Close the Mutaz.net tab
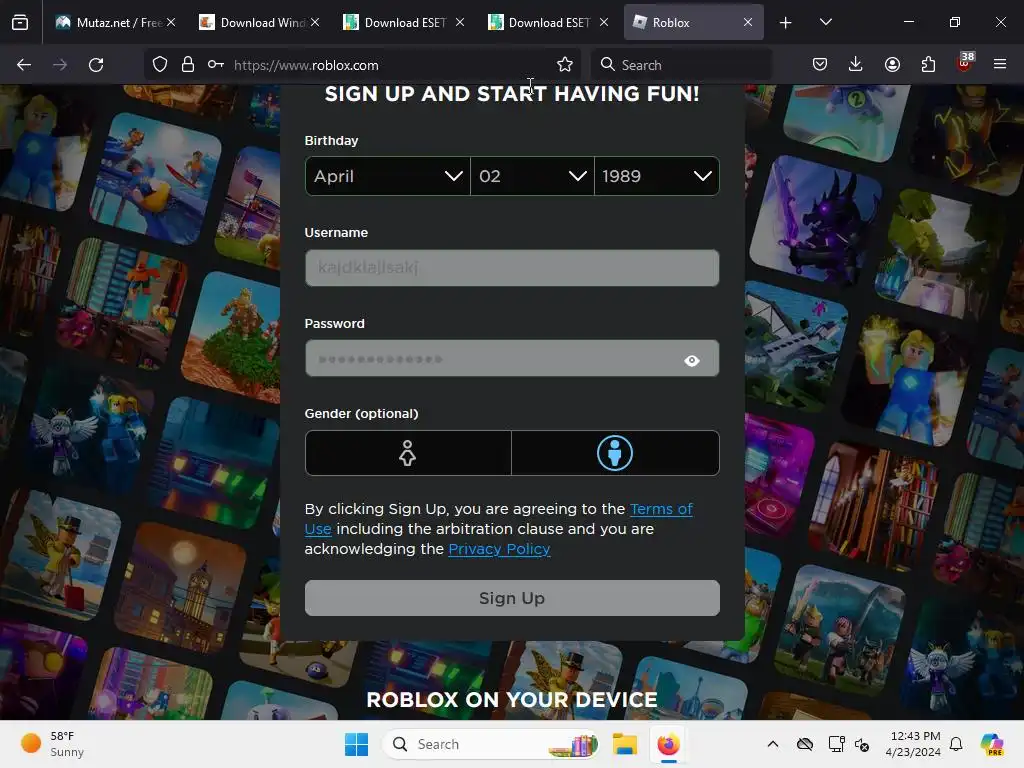 (x=171, y=22)
